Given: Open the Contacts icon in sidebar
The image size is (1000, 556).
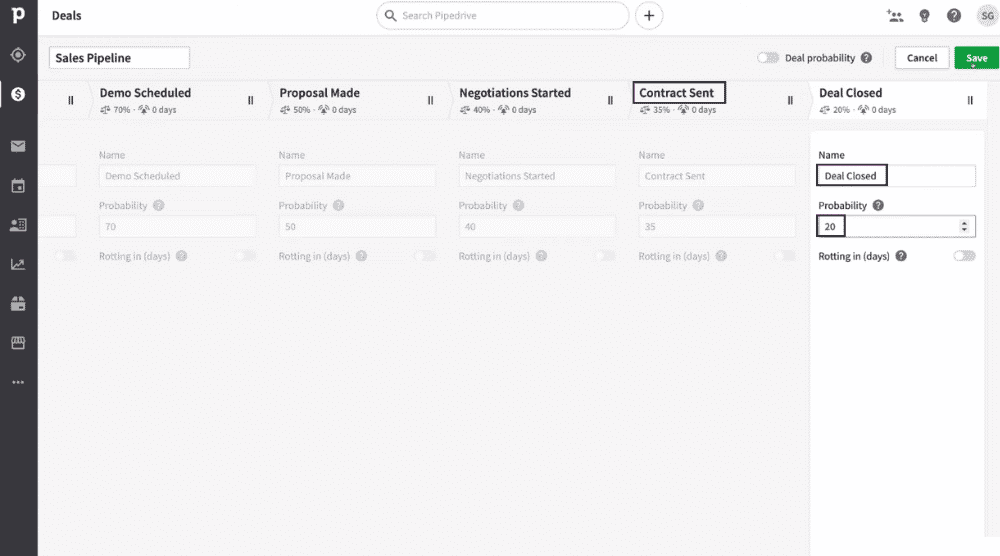Looking at the screenshot, I should [18, 225].
